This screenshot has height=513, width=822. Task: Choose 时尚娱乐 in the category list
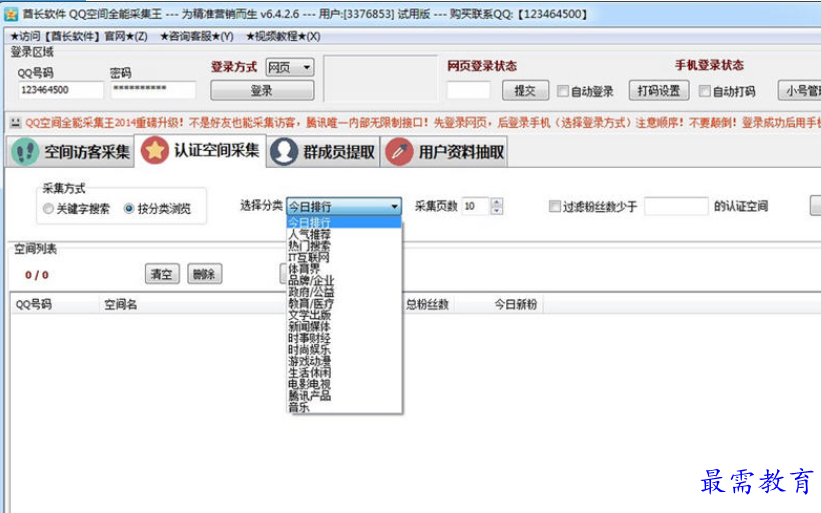tap(344, 349)
